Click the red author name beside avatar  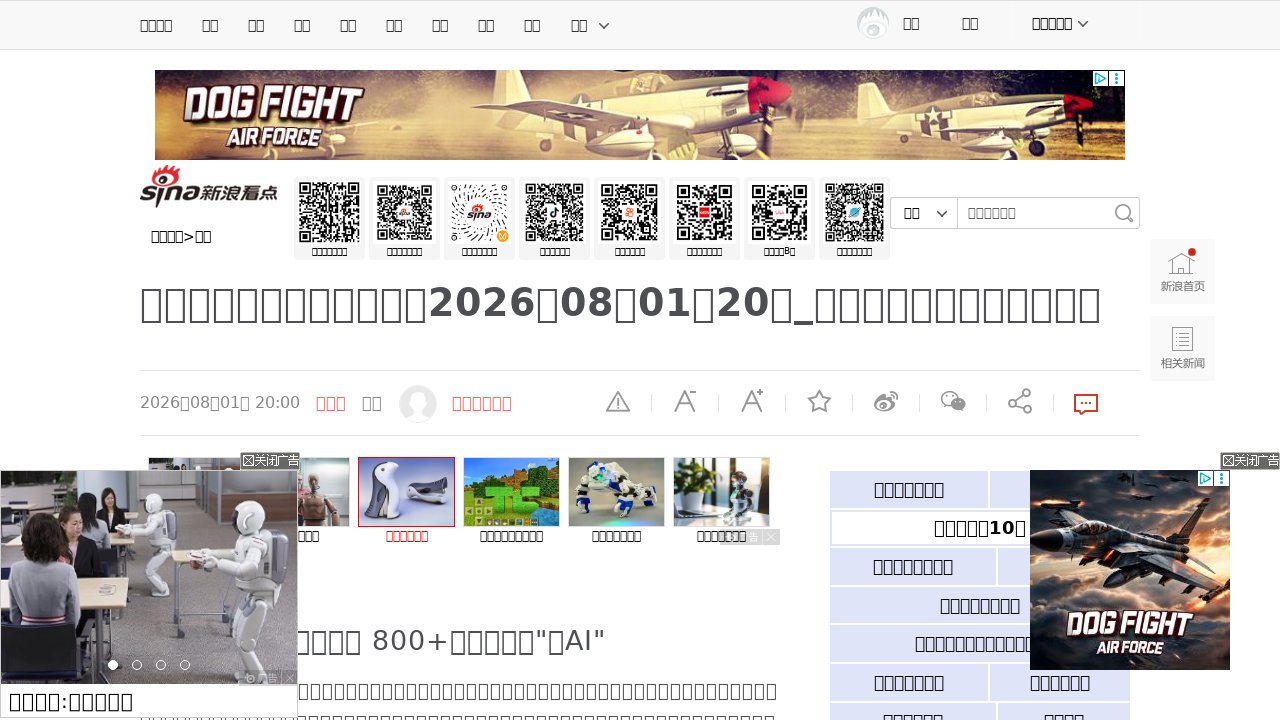click(482, 403)
